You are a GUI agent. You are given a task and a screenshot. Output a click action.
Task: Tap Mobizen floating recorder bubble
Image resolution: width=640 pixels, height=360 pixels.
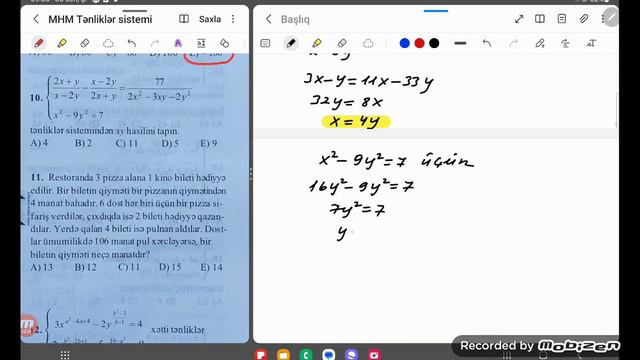coord(29,325)
